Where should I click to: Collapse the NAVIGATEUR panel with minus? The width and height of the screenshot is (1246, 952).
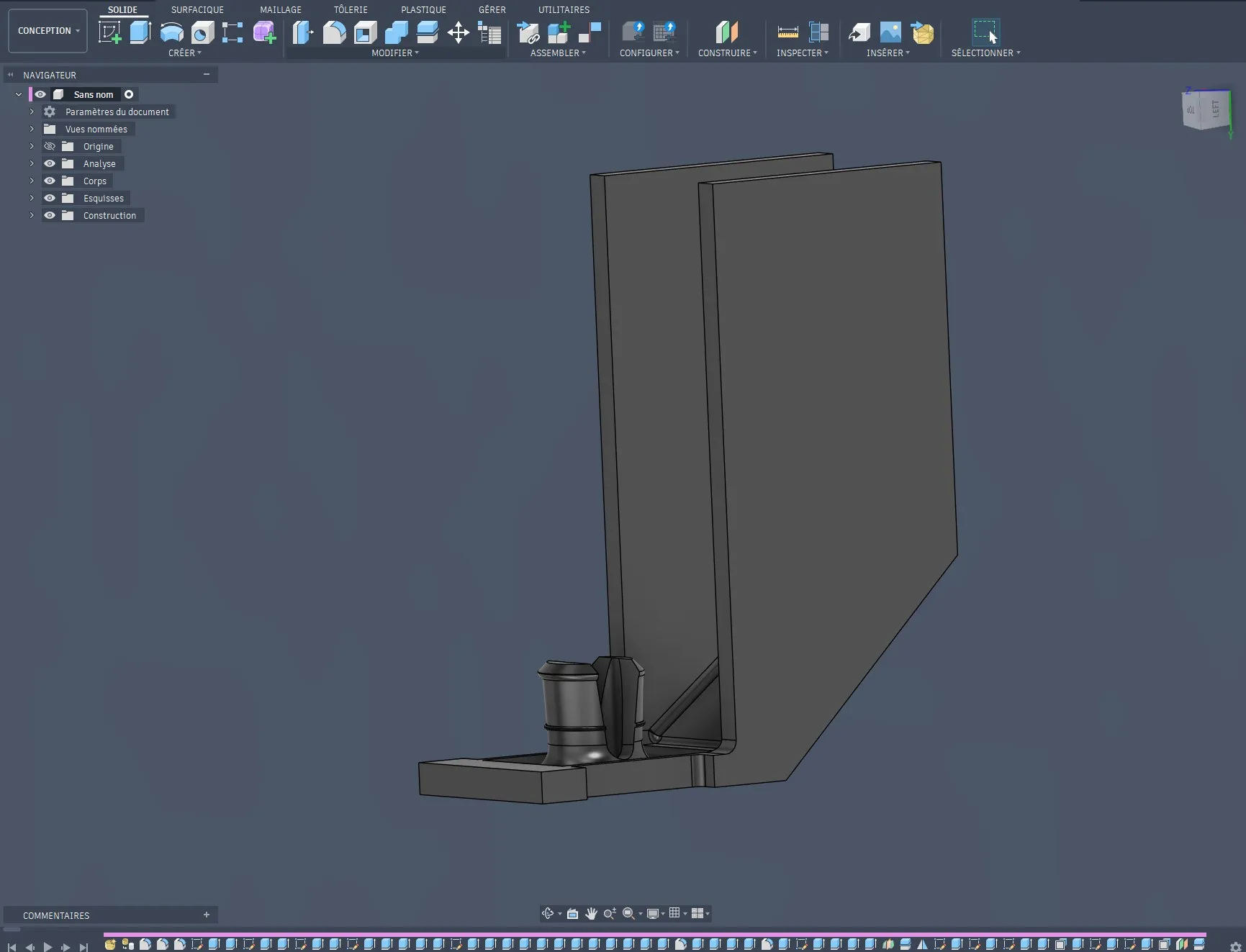pyautogui.click(x=207, y=74)
